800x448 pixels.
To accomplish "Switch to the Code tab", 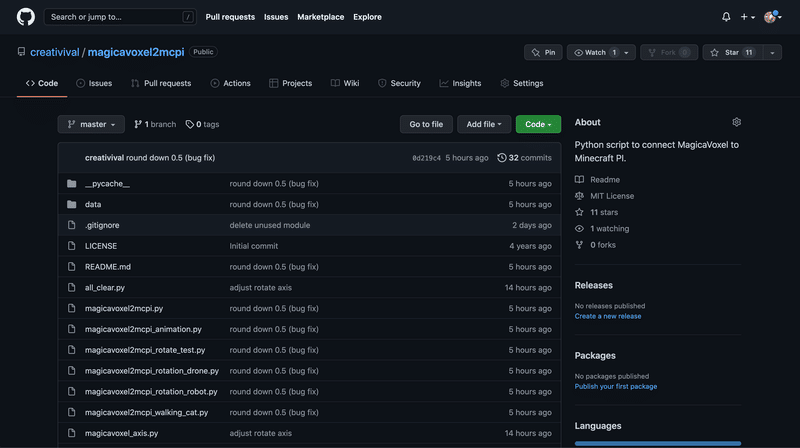I will (x=42, y=83).
